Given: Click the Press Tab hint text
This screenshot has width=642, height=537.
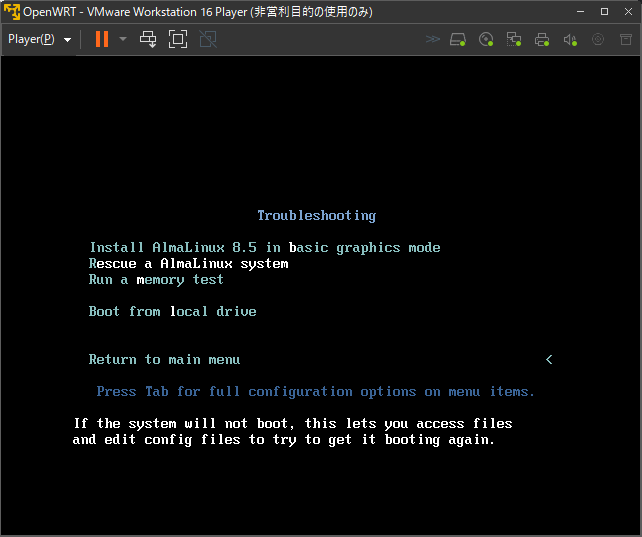Looking at the screenshot, I should (x=316, y=392).
